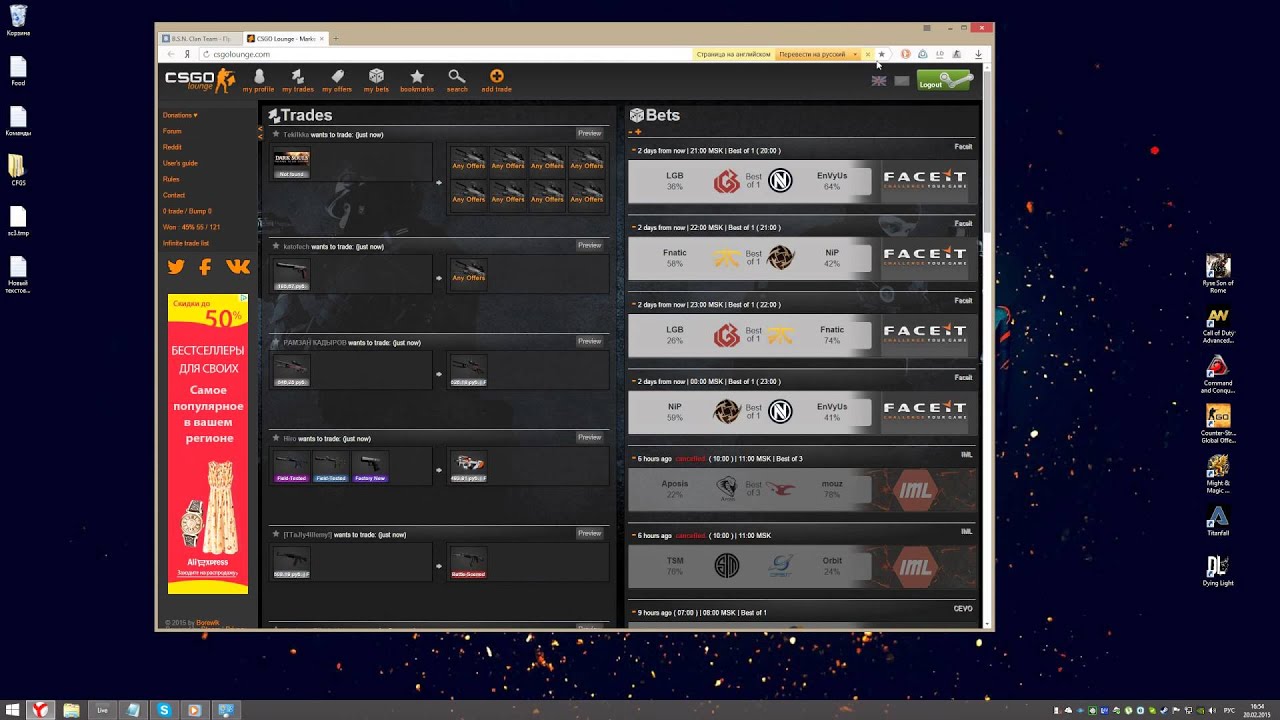The height and width of the screenshot is (720, 1280).
Task: Expand the LGB vs EnVyUs 21:00 match
Action: click(x=633, y=151)
